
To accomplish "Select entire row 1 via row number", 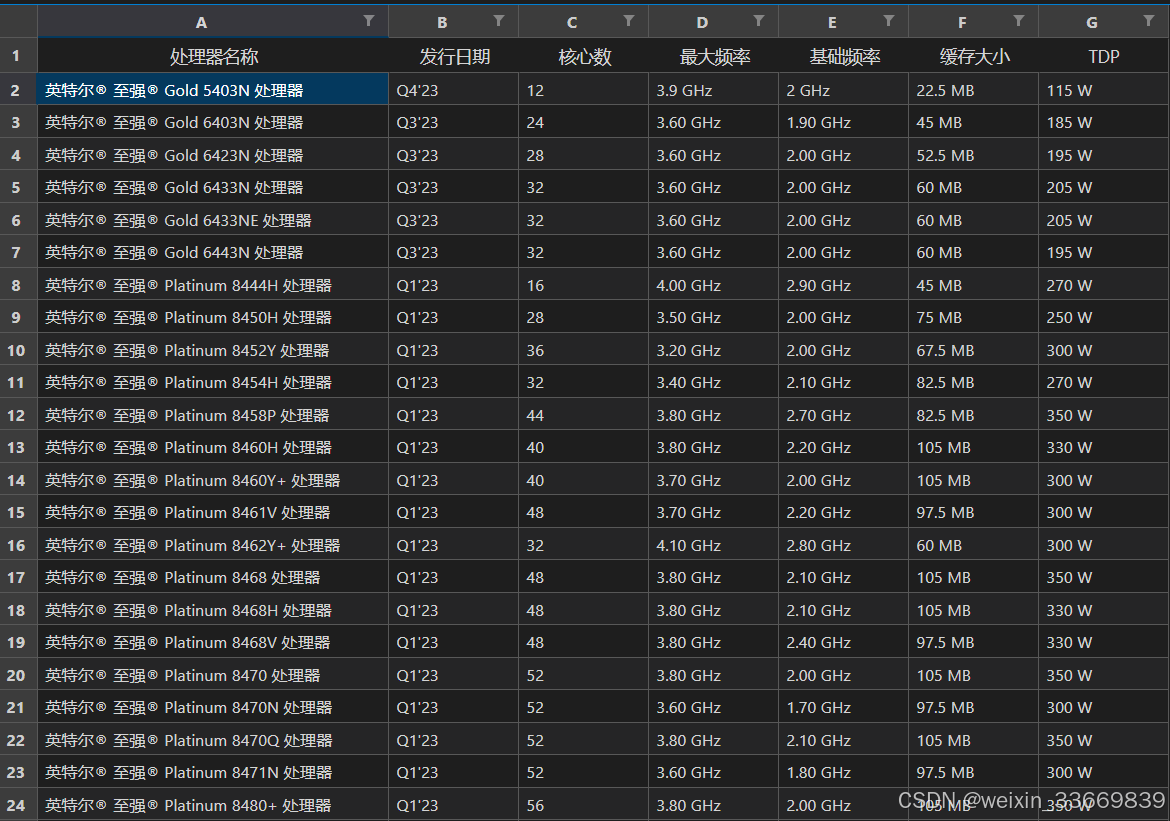I will [x=19, y=55].
